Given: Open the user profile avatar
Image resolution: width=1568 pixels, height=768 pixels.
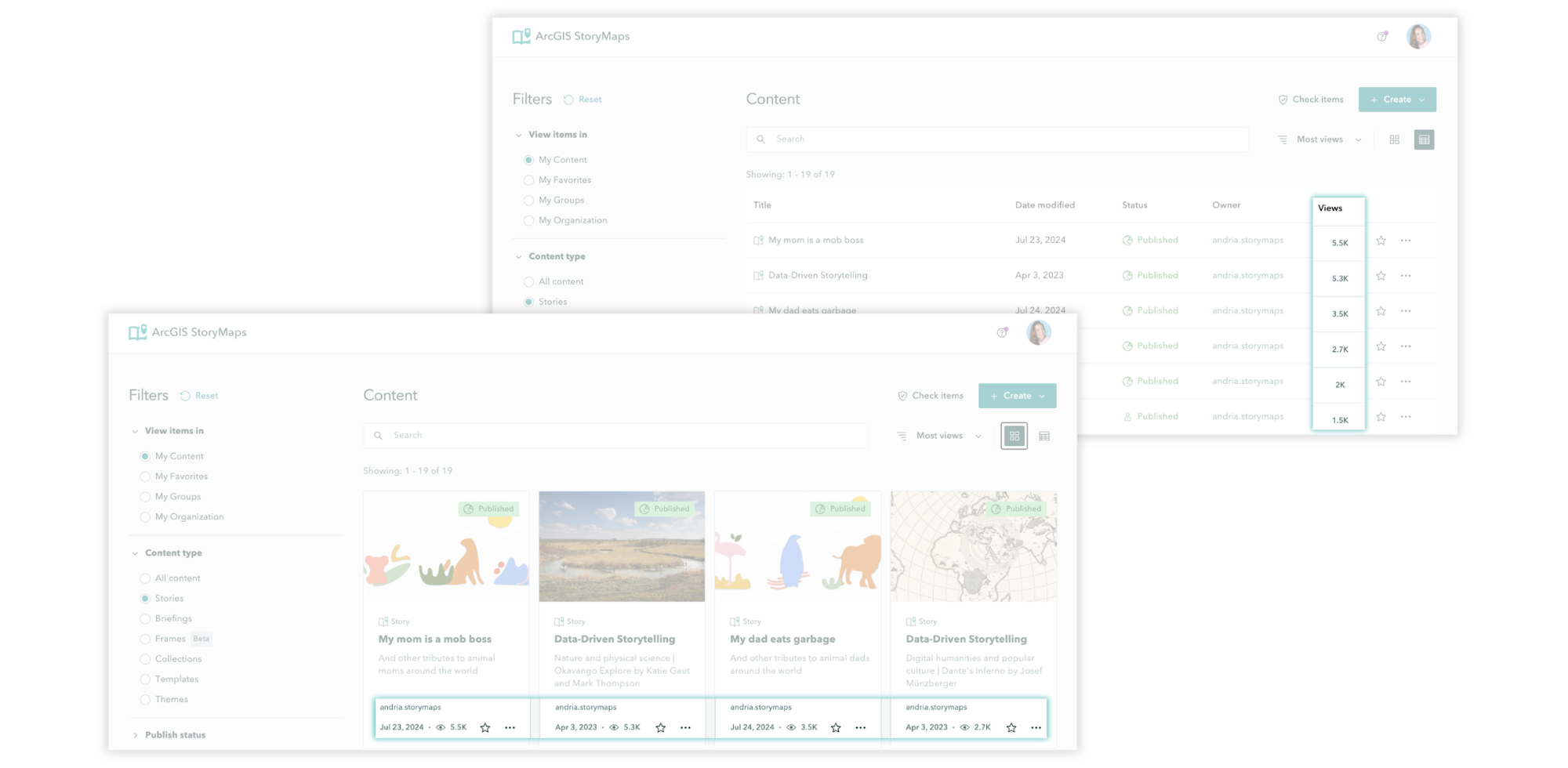Looking at the screenshot, I should point(1039,332).
